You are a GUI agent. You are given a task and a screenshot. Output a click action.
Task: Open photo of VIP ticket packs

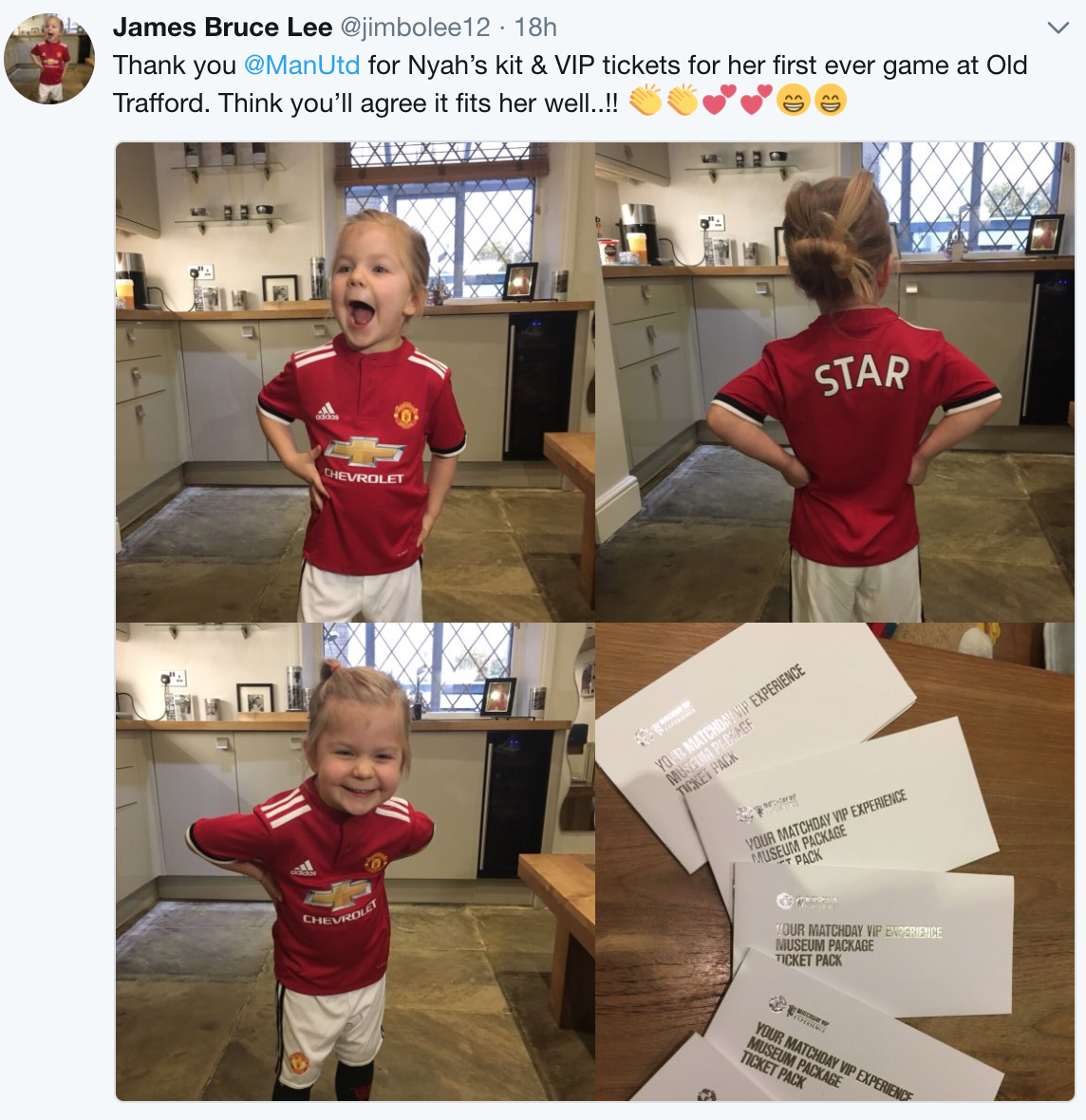pyautogui.click(x=834, y=862)
